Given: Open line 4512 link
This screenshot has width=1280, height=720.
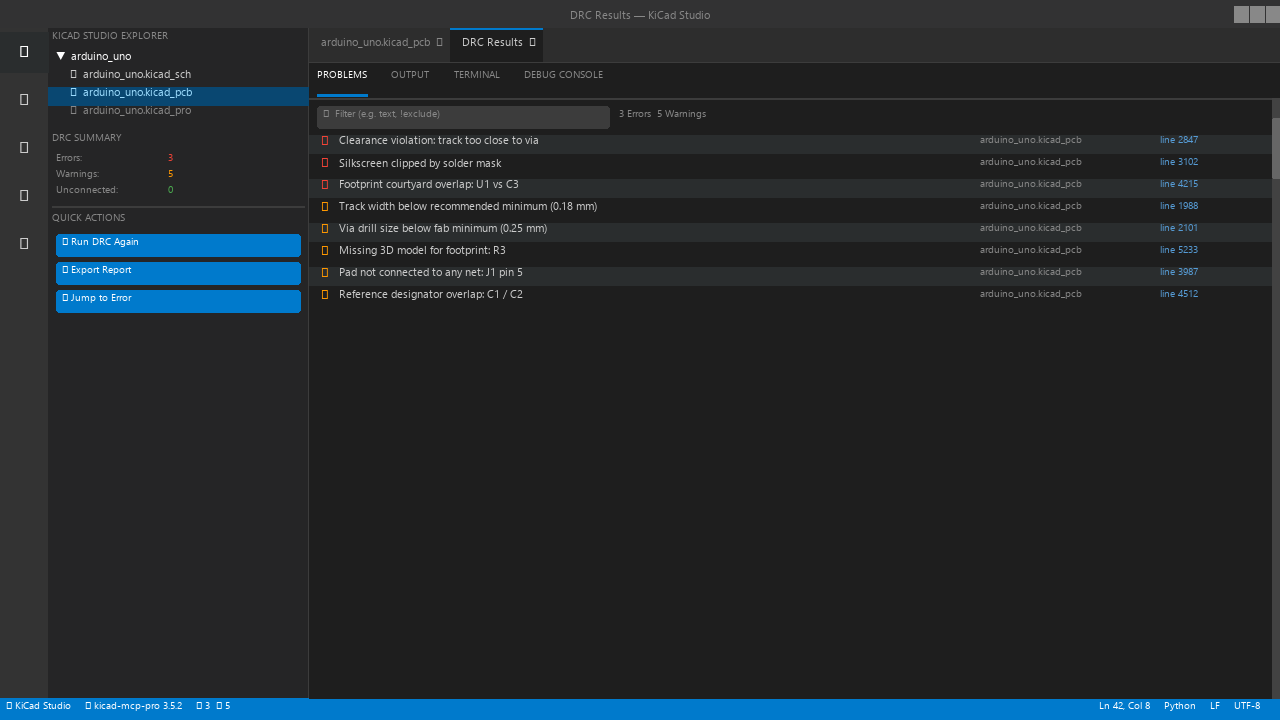Looking at the screenshot, I should coord(1179,294).
